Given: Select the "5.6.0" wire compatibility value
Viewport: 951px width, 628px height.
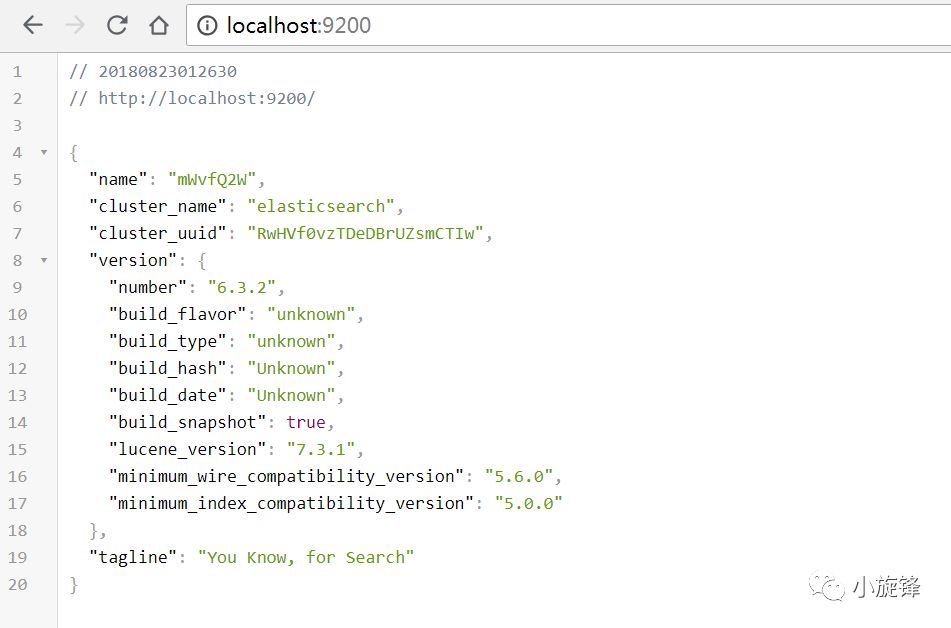Looking at the screenshot, I should click(x=519, y=476).
